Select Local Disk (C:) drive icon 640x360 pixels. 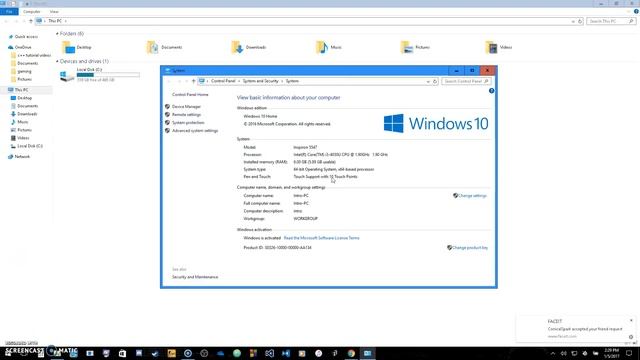(x=67, y=76)
